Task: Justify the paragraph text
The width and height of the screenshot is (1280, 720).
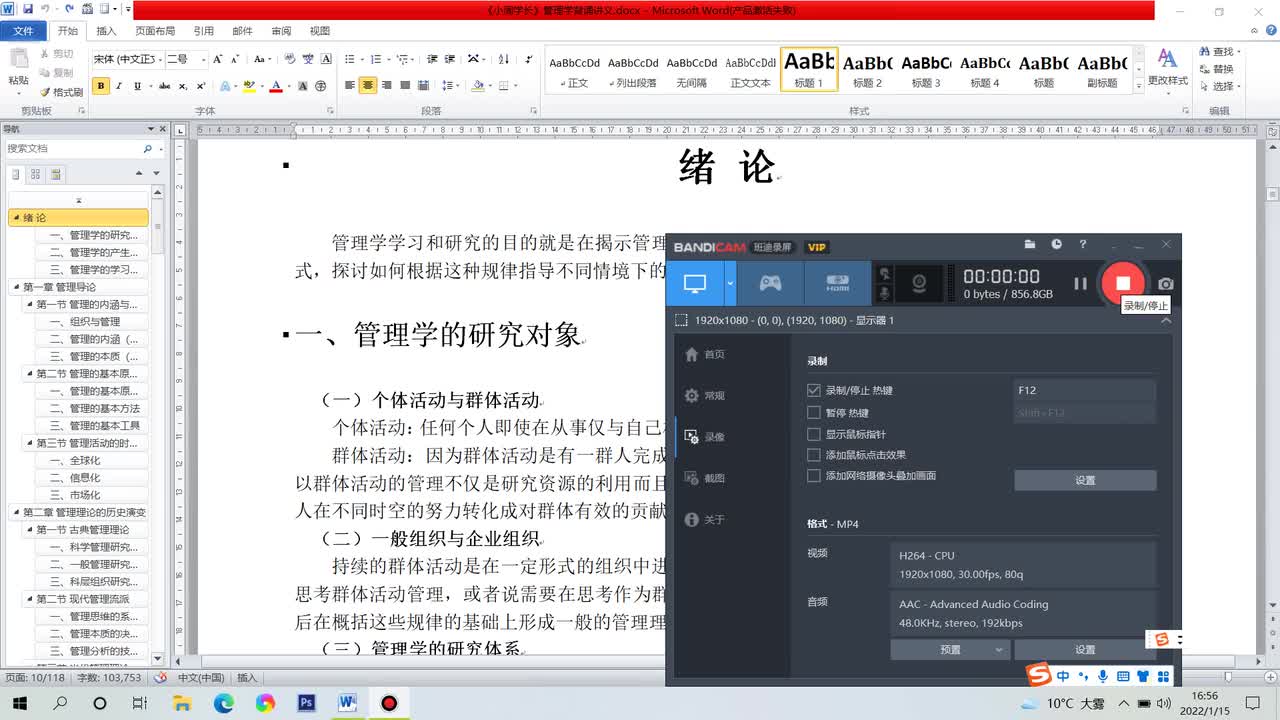Action: click(405, 86)
